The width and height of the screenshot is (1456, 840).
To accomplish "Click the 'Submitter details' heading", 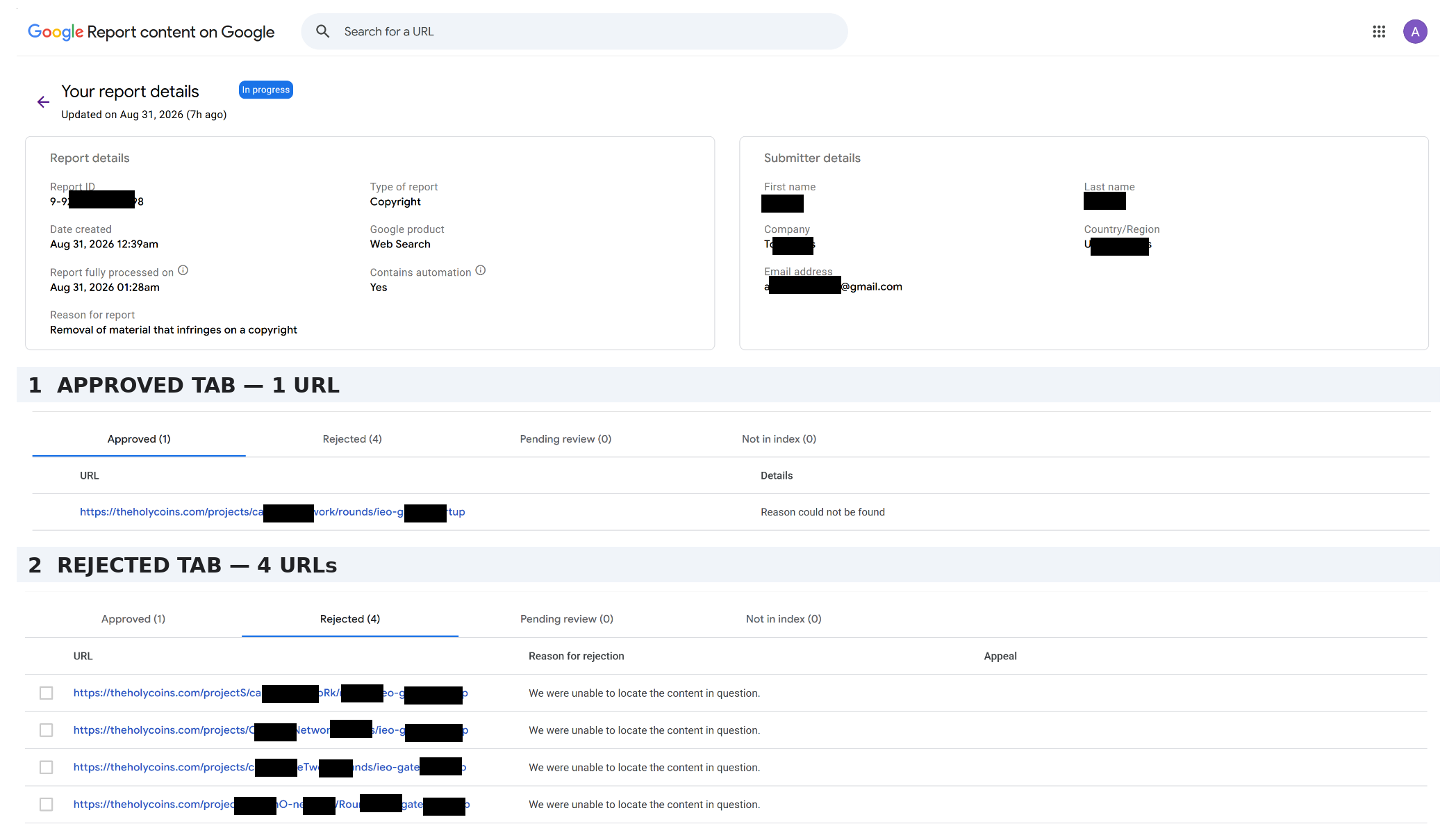I will pyautogui.click(x=812, y=158).
